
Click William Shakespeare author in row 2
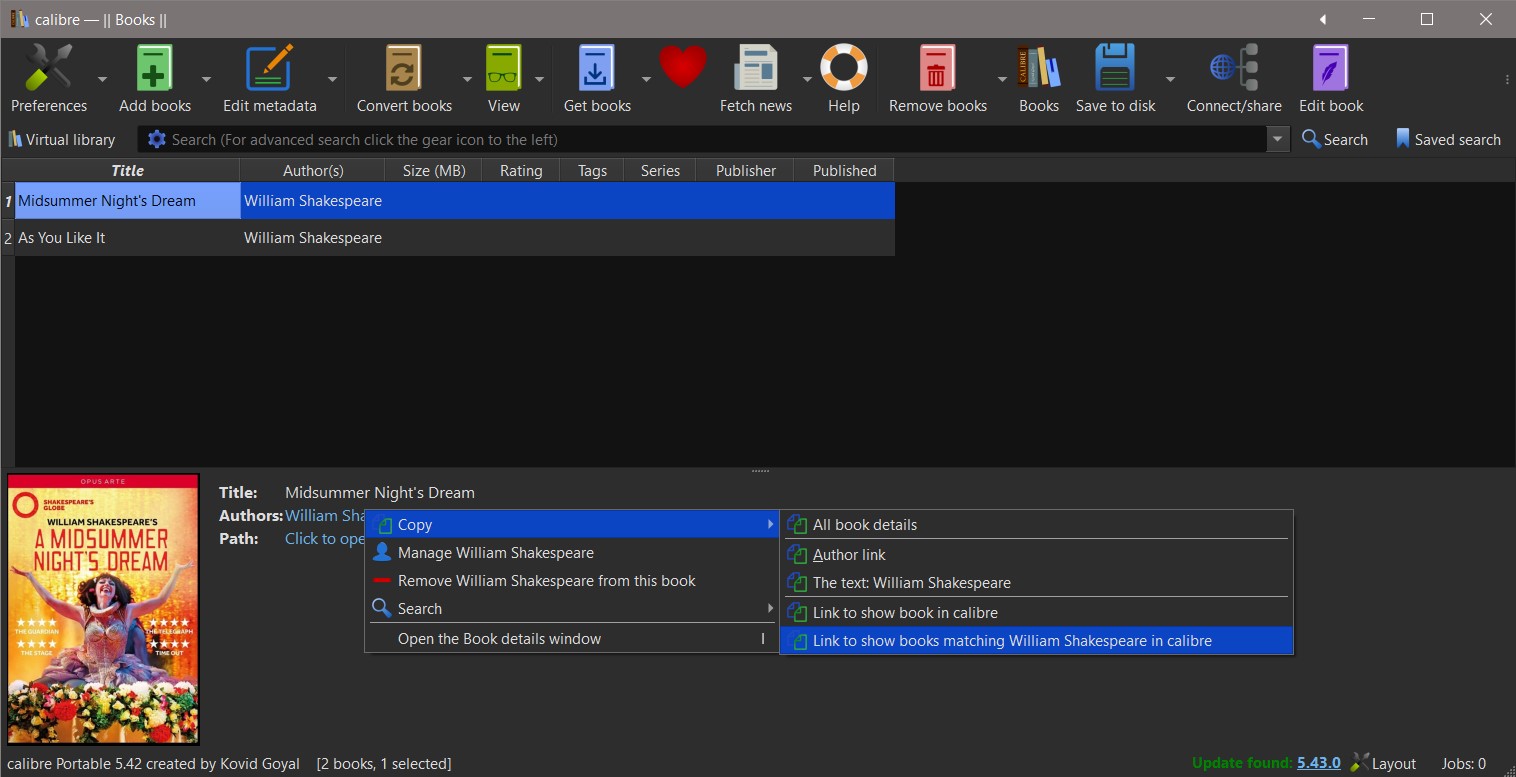point(313,238)
